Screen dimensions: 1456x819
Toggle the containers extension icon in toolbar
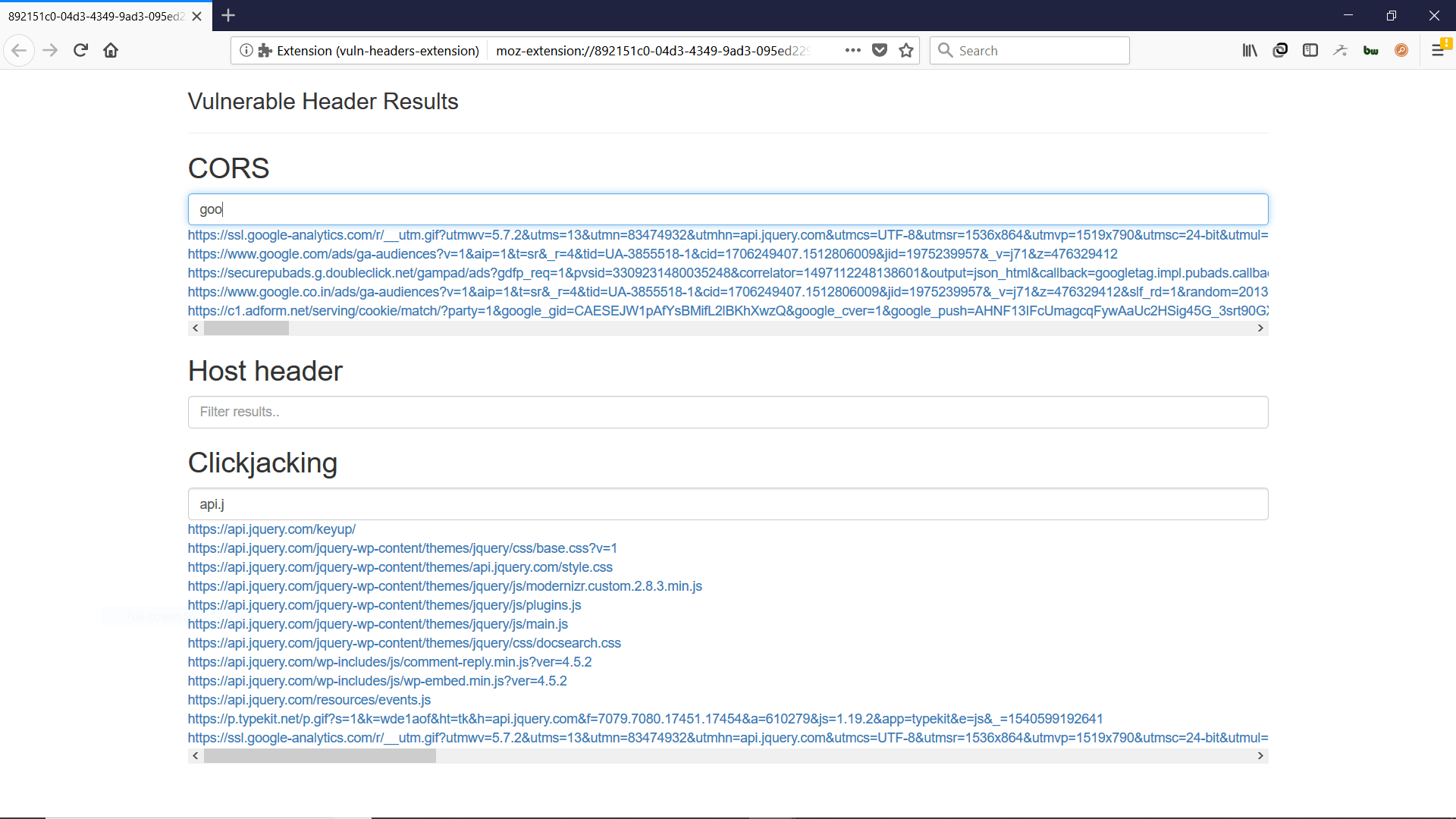click(1281, 50)
